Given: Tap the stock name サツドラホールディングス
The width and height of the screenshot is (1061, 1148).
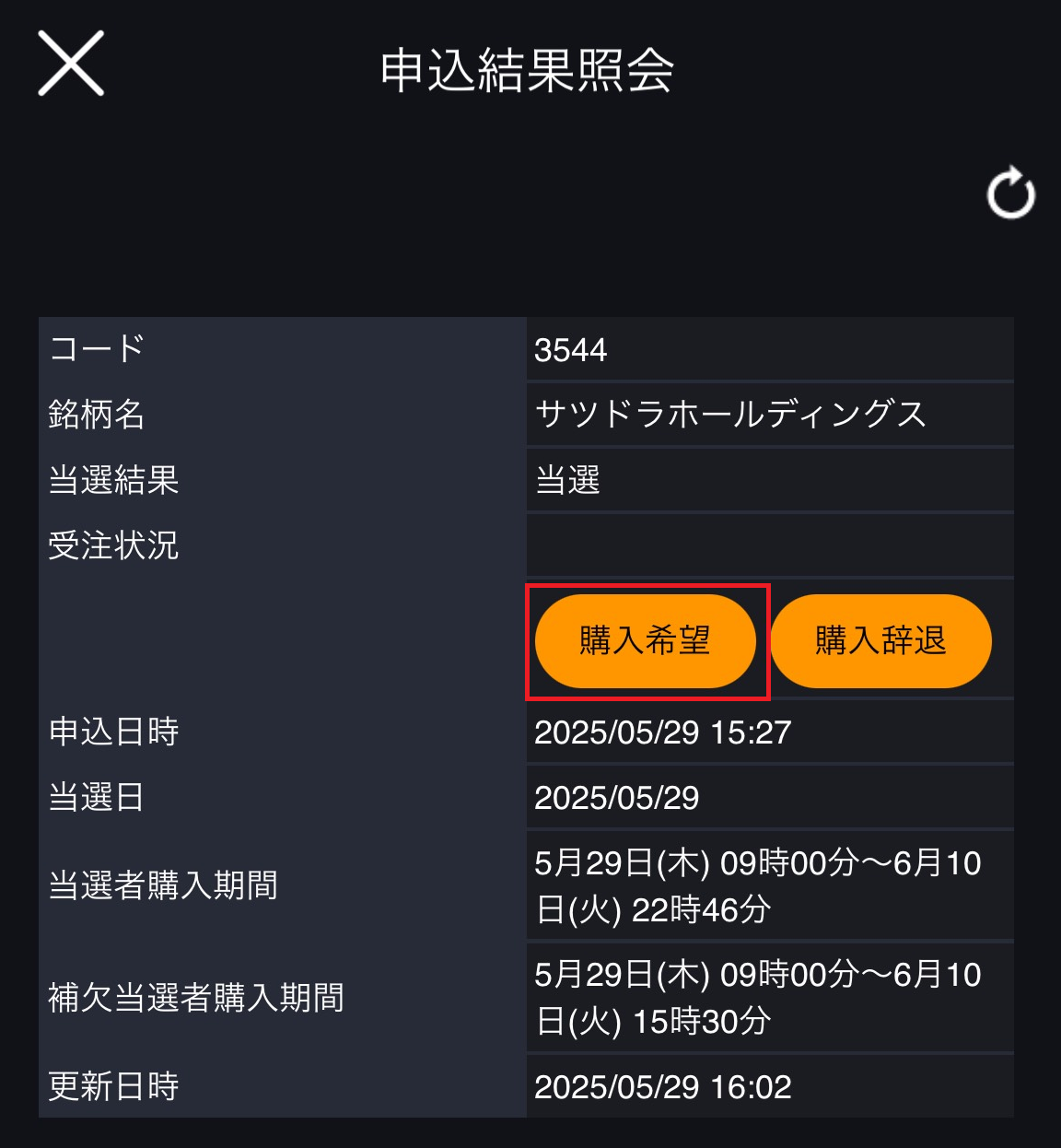Looking at the screenshot, I should [x=729, y=415].
